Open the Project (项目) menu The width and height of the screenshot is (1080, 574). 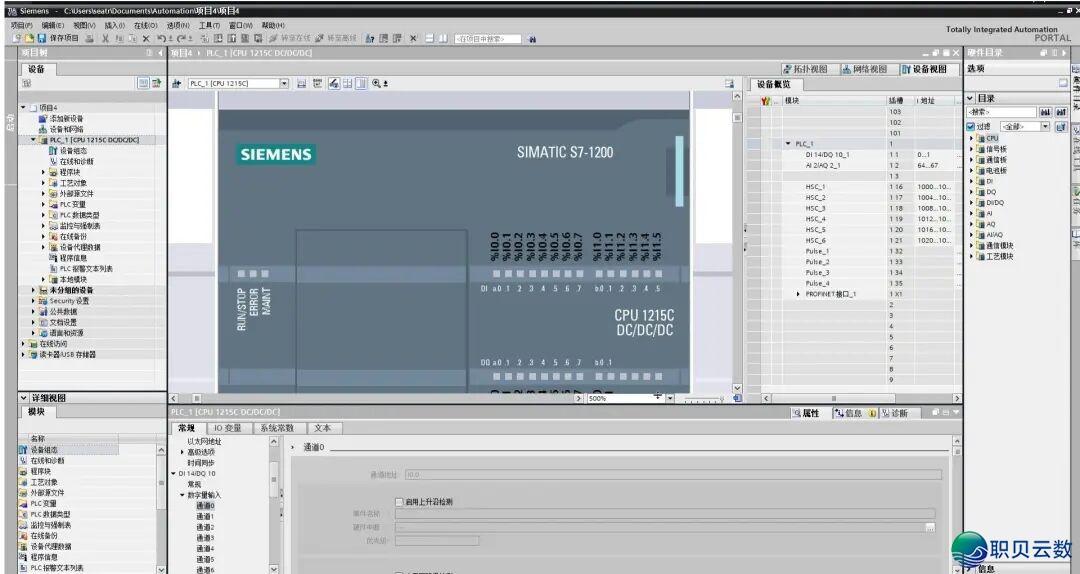(x=21, y=25)
